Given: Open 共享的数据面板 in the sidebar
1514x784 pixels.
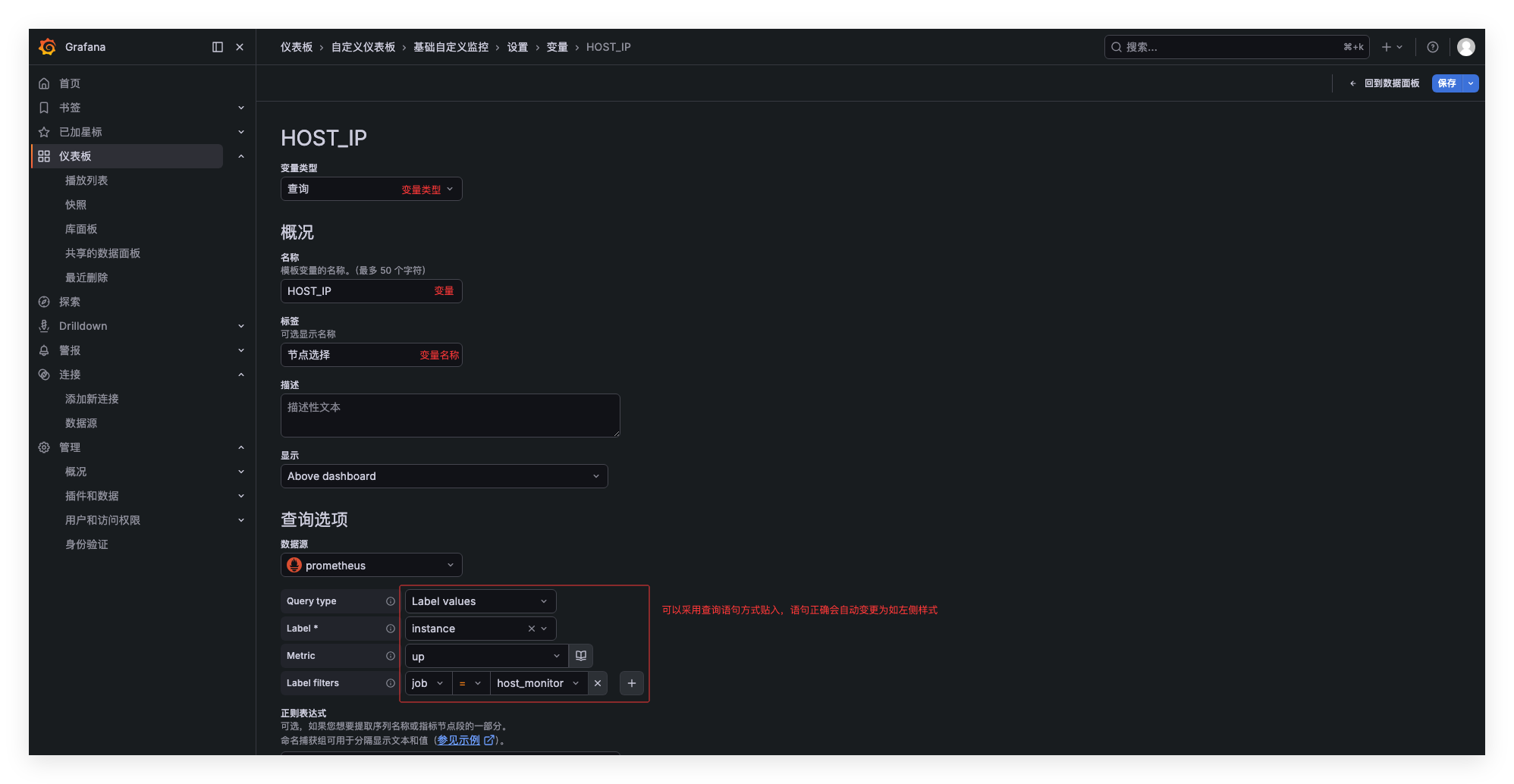Looking at the screenshot, I should [102, 253].
